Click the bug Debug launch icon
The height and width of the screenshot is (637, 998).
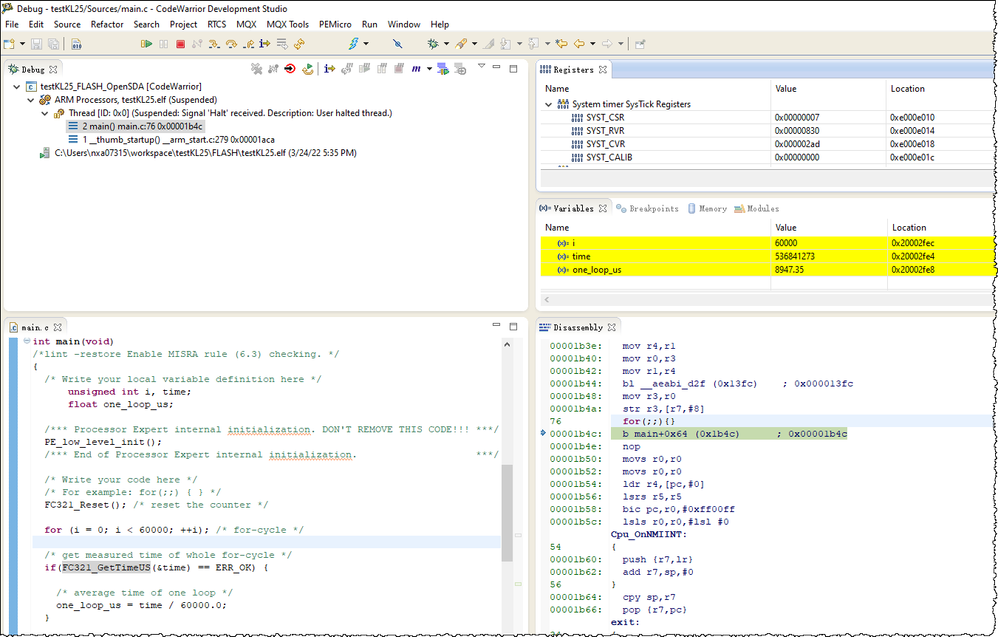(432, 44)
